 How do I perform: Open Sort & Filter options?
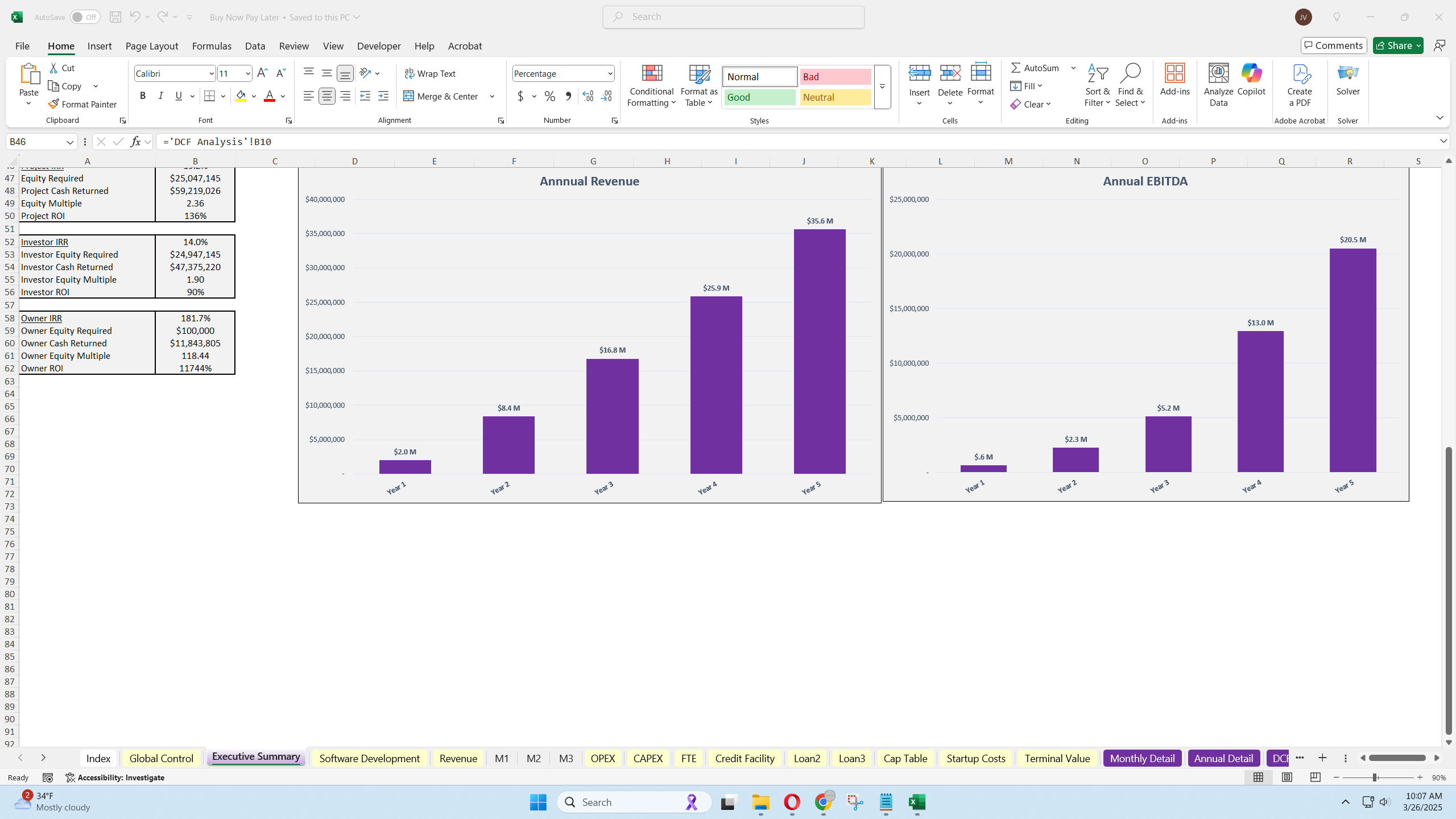[1097, 84]
